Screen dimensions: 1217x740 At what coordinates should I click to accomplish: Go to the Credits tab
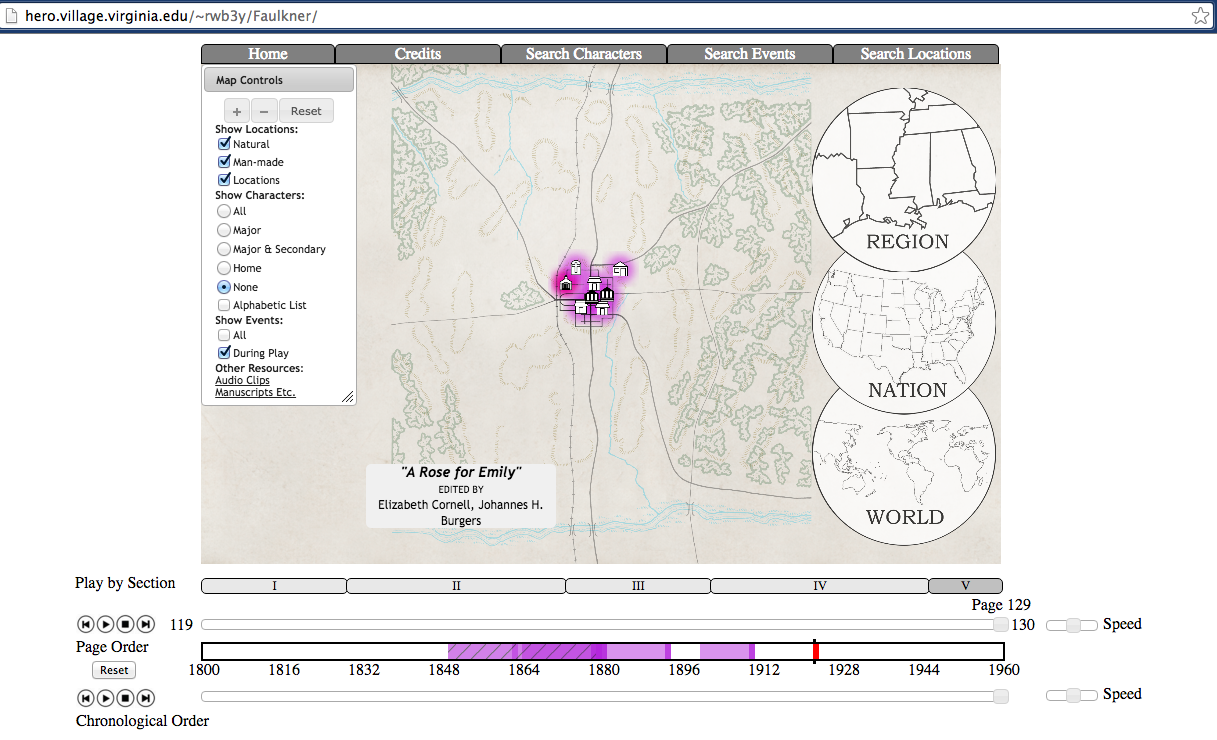click(x=417, y=54)
